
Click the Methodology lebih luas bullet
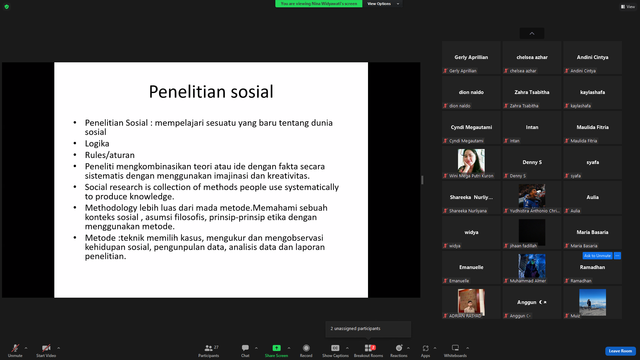(x=206, y=217)
